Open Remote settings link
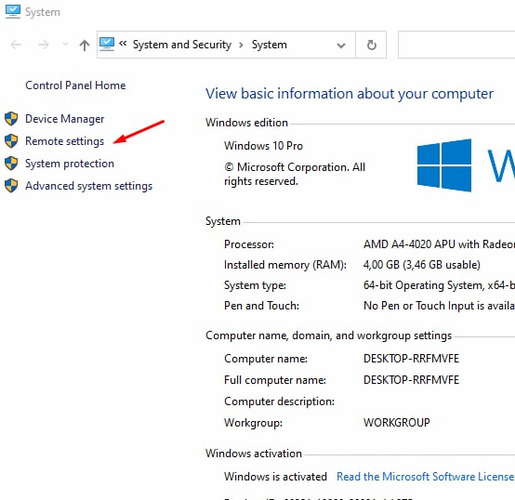Screen dimensions: 515x500 click(65, 141)
